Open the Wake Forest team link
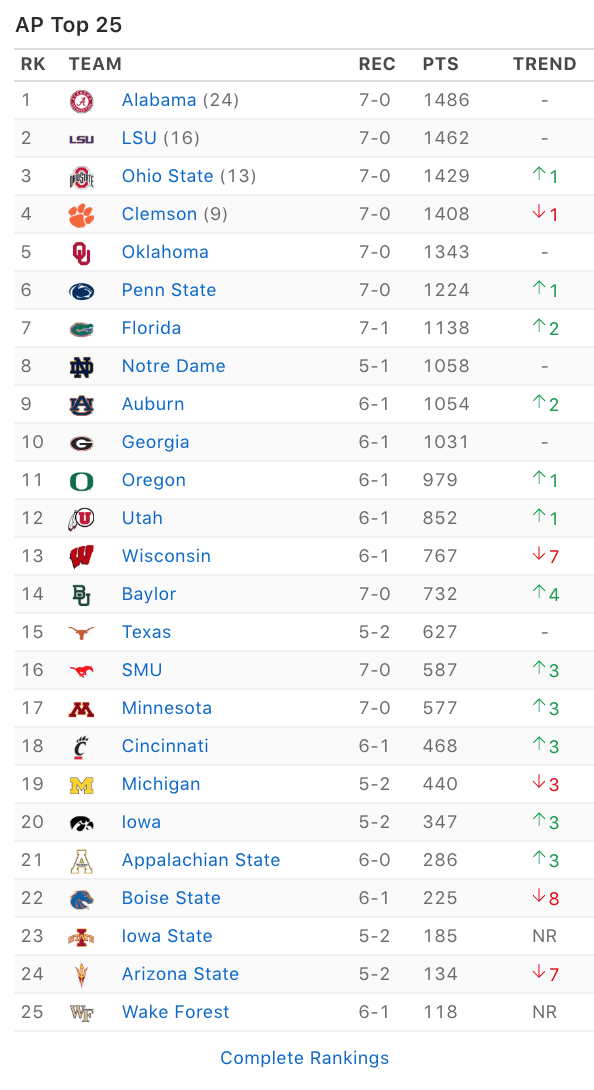This screenshot has height=1090, width=594. coord(175,1012)
